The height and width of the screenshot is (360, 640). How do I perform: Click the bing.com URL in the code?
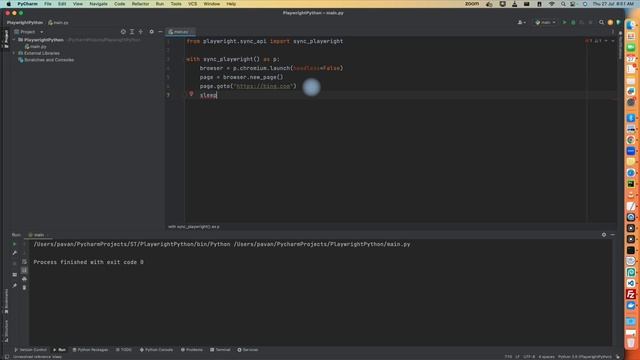click(263, 86)
